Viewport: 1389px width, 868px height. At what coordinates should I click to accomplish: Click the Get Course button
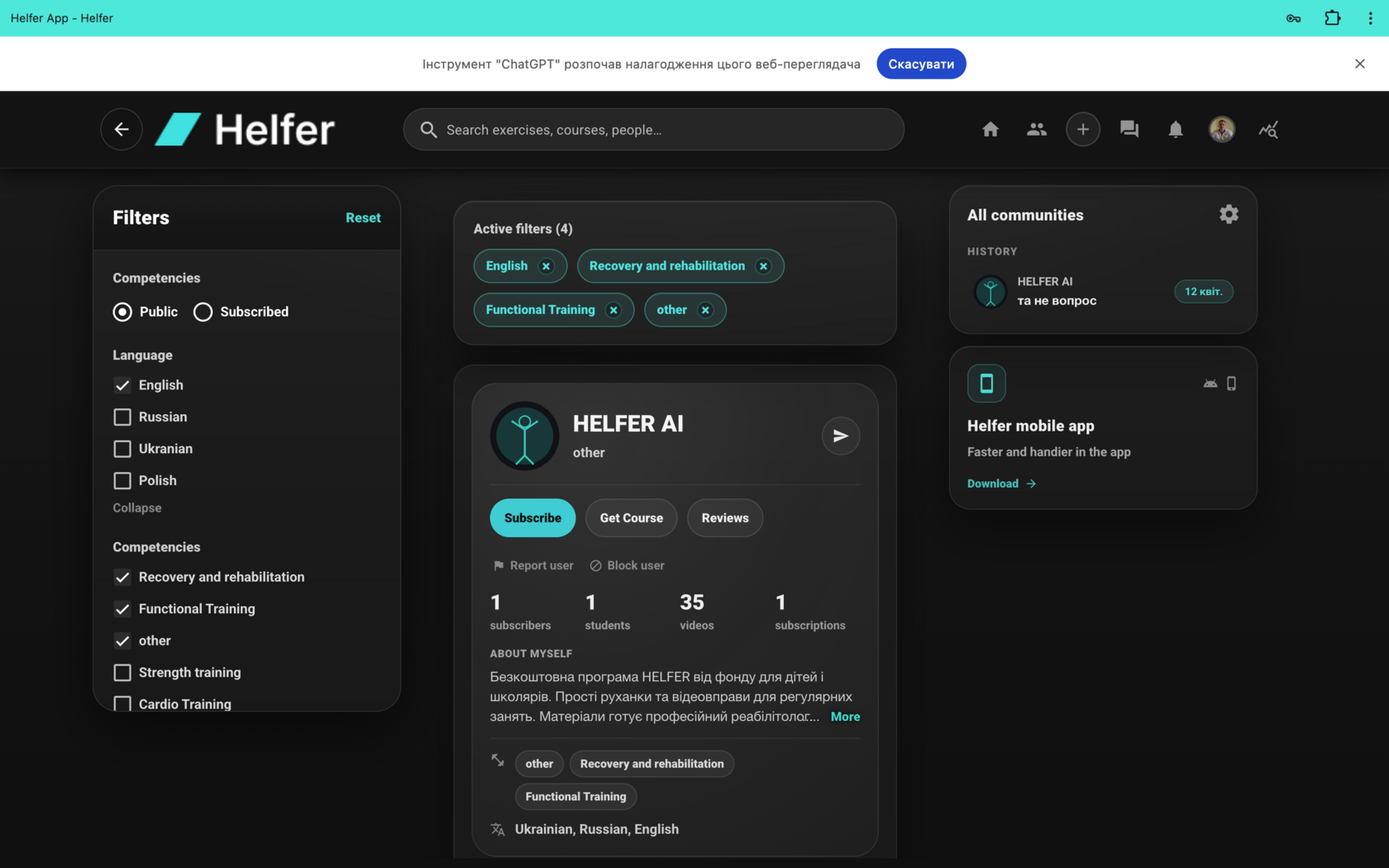[x=632, y=517]
